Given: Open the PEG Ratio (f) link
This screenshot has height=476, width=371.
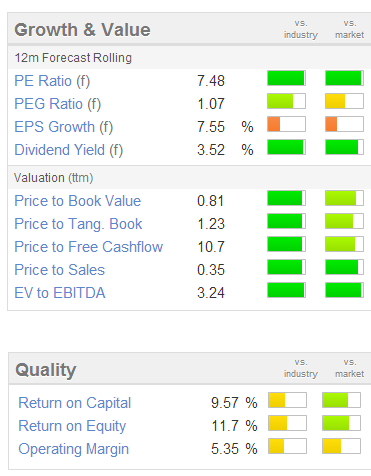Looking at the screenshot, I should (57, 104).
